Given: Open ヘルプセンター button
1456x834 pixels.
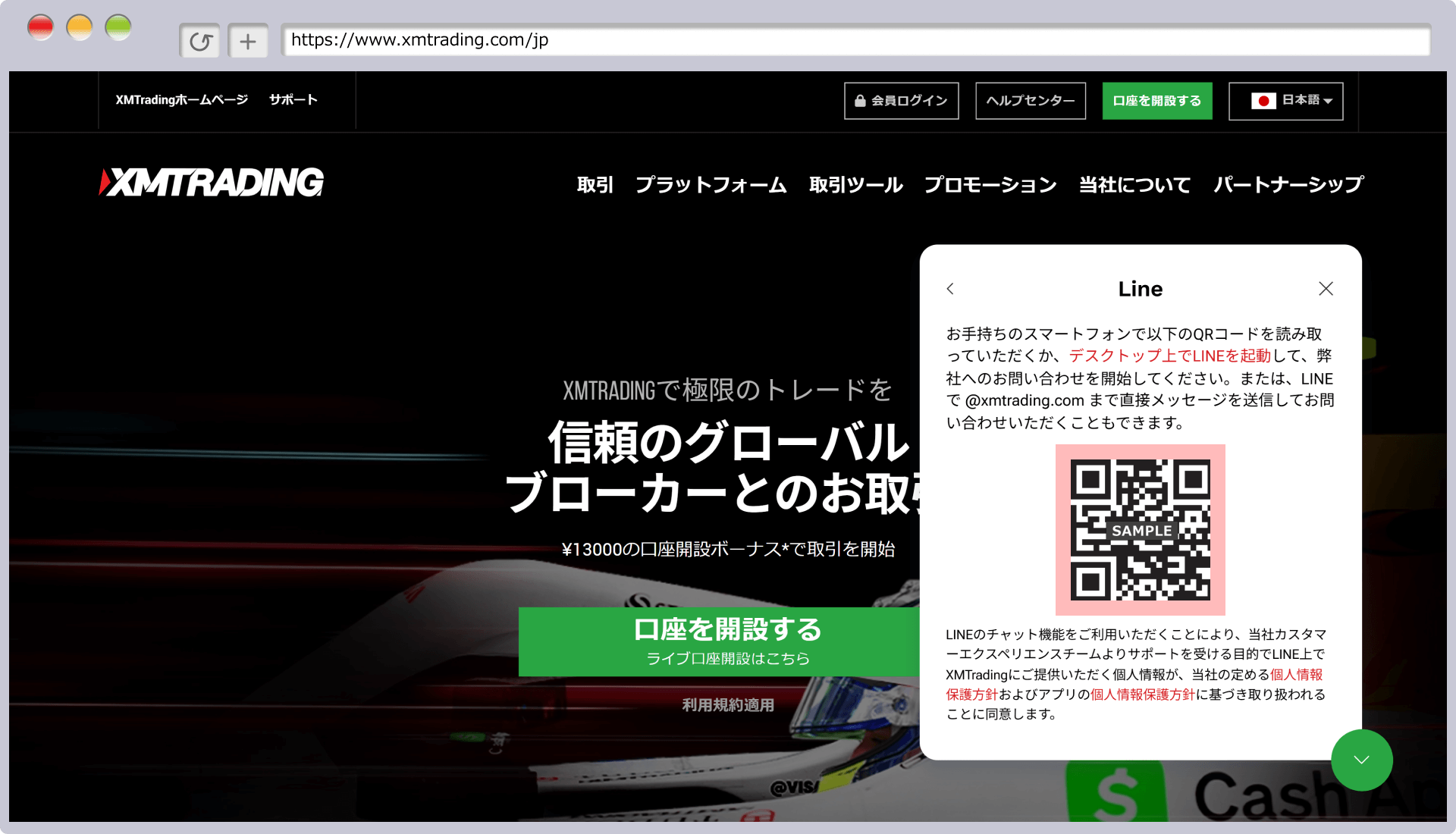Looking at the screenshot, I should click(1031, 101).
